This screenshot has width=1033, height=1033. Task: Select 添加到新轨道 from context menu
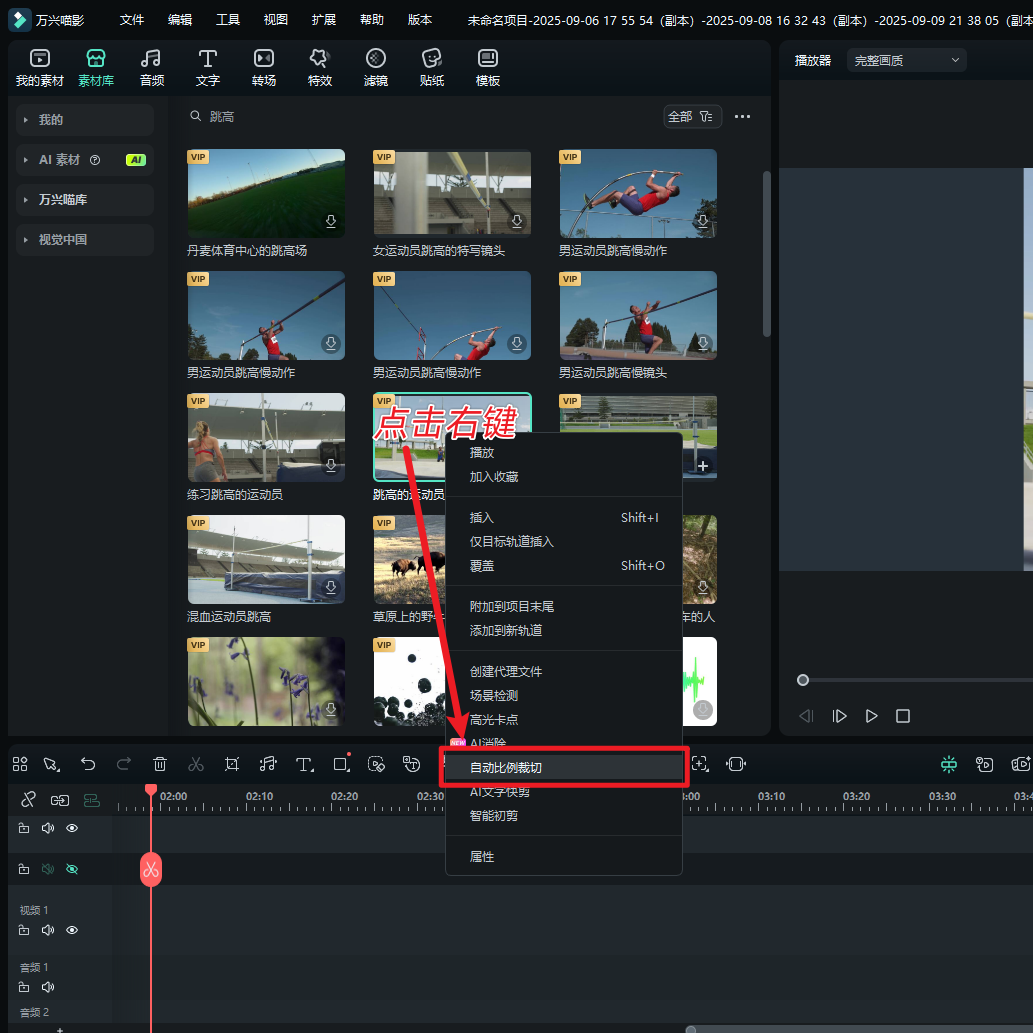click(564, 630)
